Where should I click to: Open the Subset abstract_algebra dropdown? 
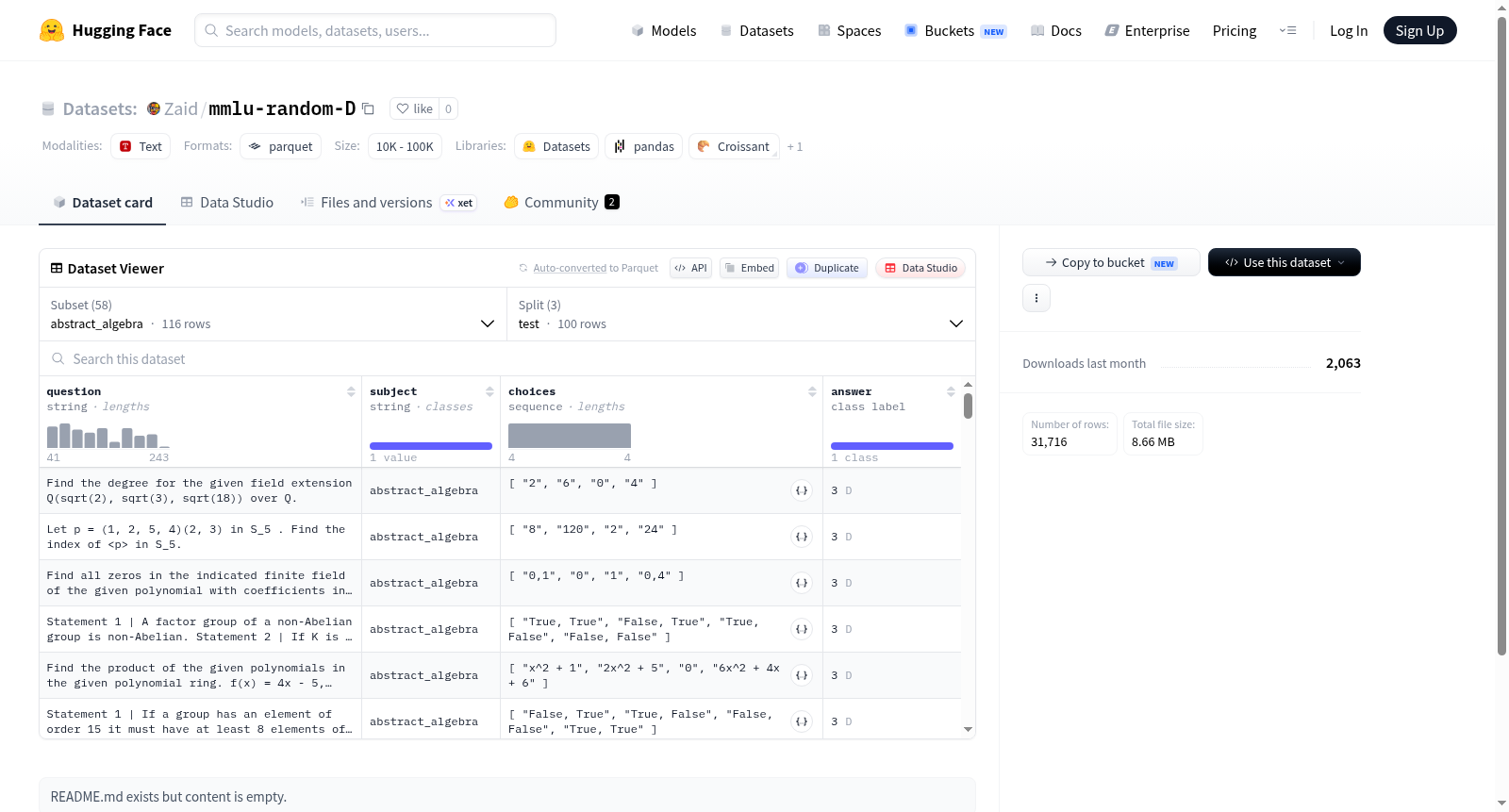(x=273, y=314)
